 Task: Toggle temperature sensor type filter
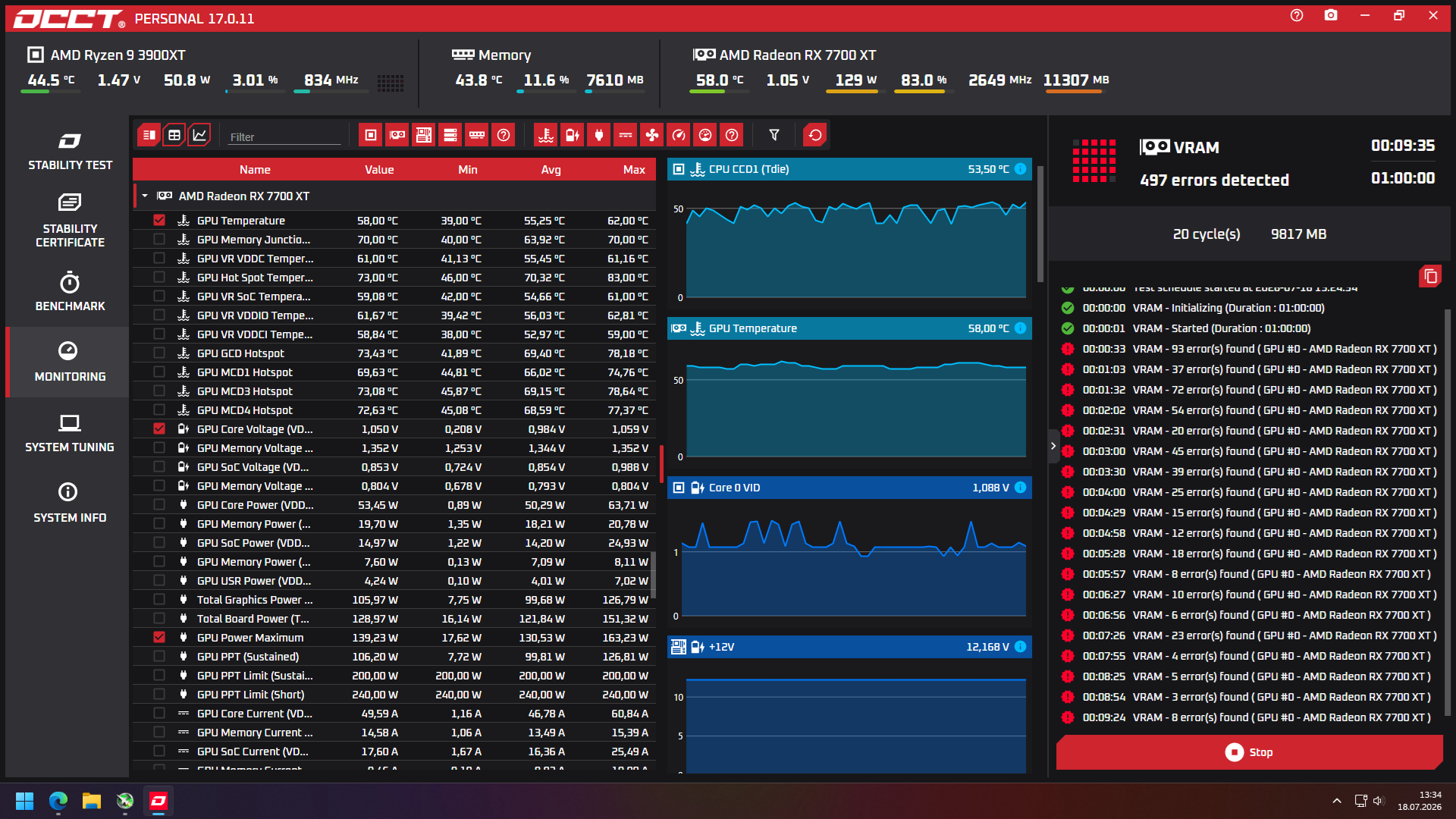click(546, 135)
